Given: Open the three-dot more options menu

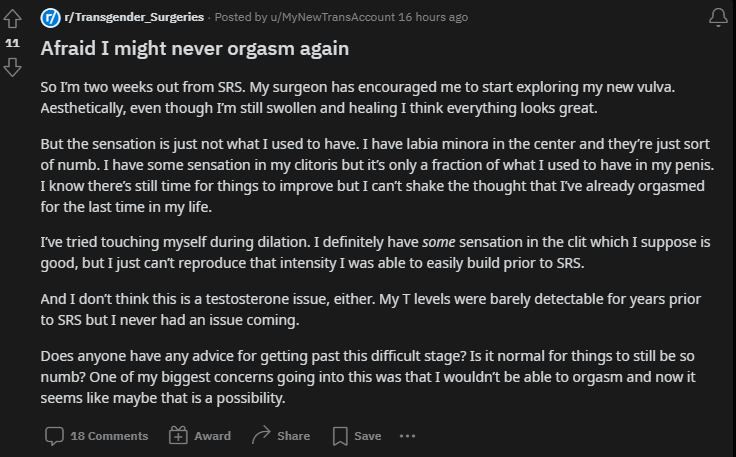Looking at the screenshot, I should point(407,436).
